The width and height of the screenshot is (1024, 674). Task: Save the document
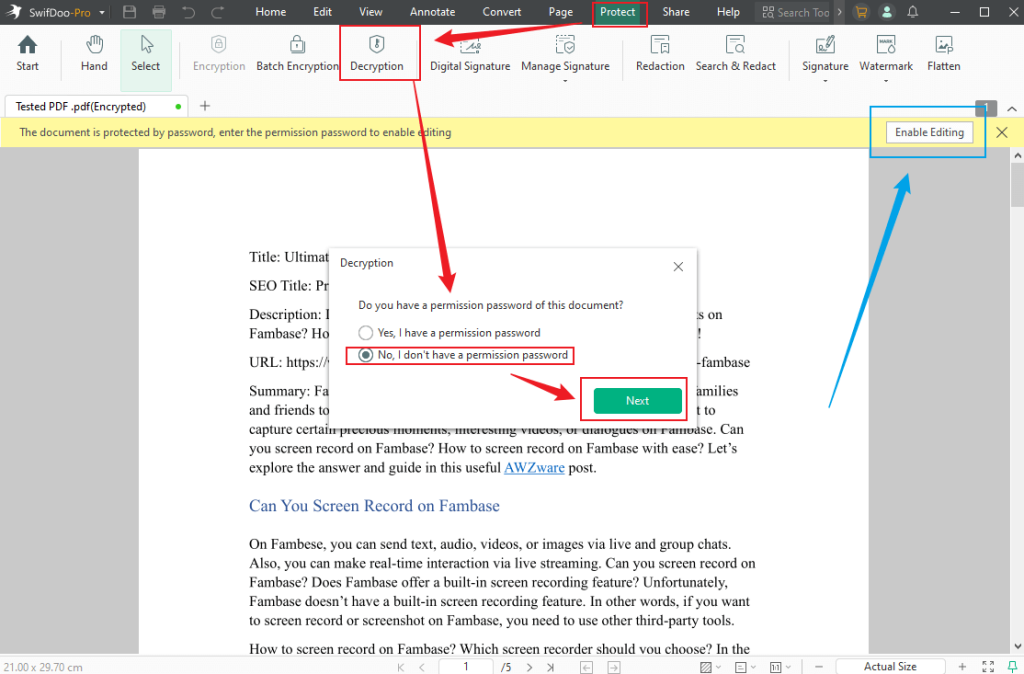click(129, 11)
